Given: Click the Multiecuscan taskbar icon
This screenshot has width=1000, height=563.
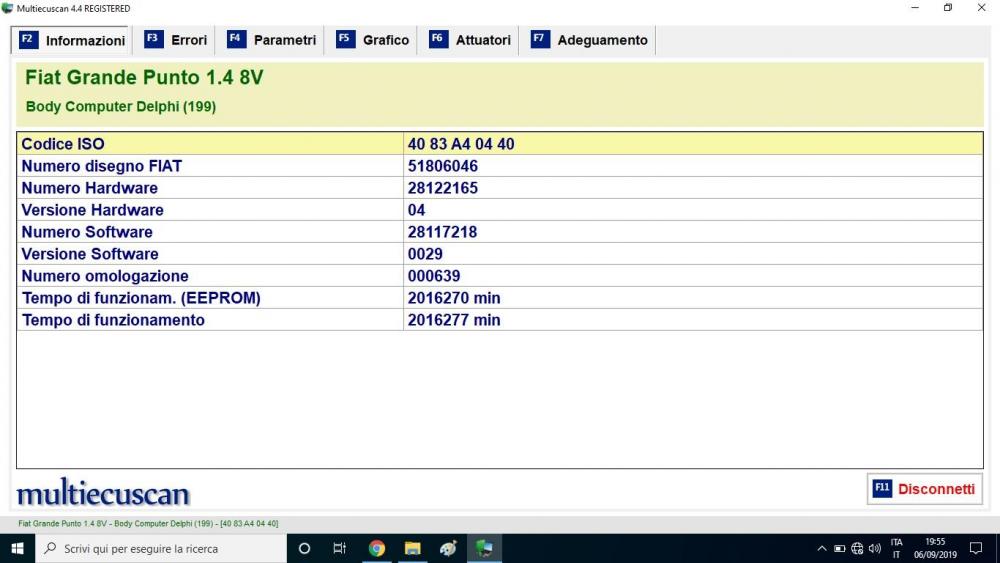Looking at the screenshot, I should click(x=484, y=548).
